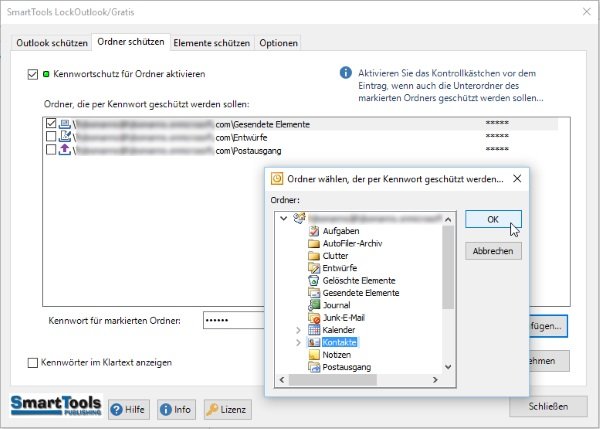Select the com\Gesendete Elemente list entry text
This screenshot has width=600, height=429.
(x=262, y=124)
